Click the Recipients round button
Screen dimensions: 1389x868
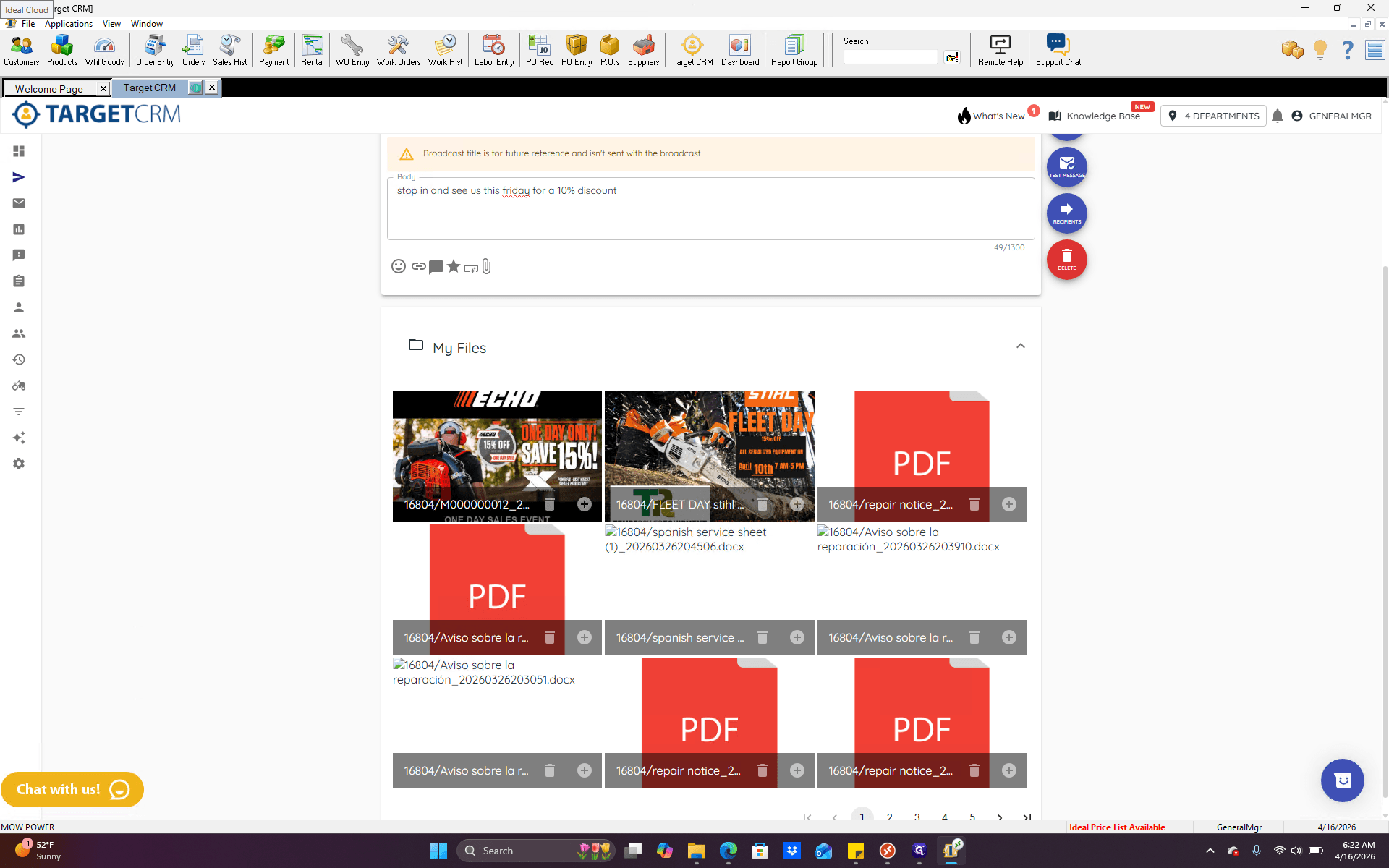pyautogui.click(x=1066, y=213)
